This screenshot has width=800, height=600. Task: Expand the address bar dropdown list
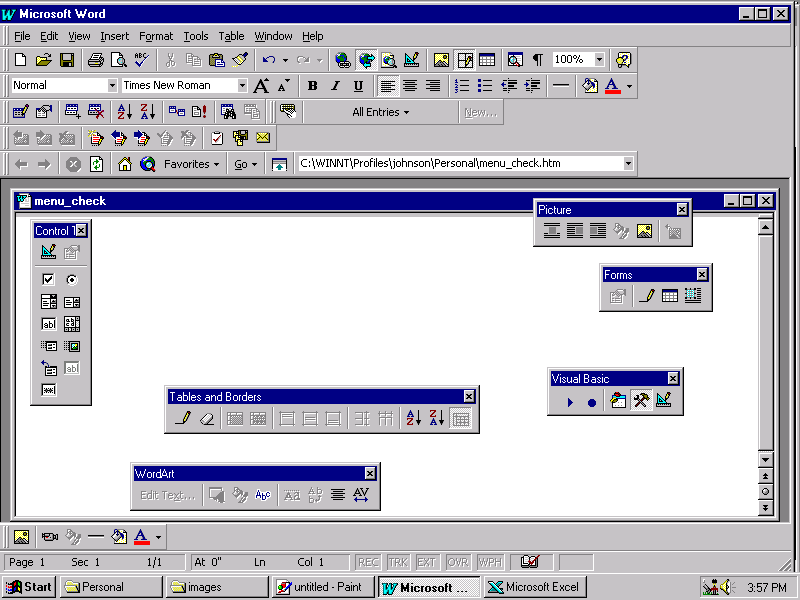pos(628,164)
